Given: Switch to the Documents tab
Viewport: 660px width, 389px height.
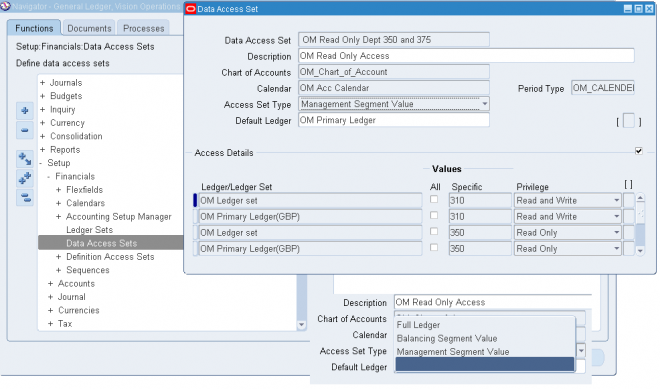Looking at the screenshot, I should (x=89, y=28).
